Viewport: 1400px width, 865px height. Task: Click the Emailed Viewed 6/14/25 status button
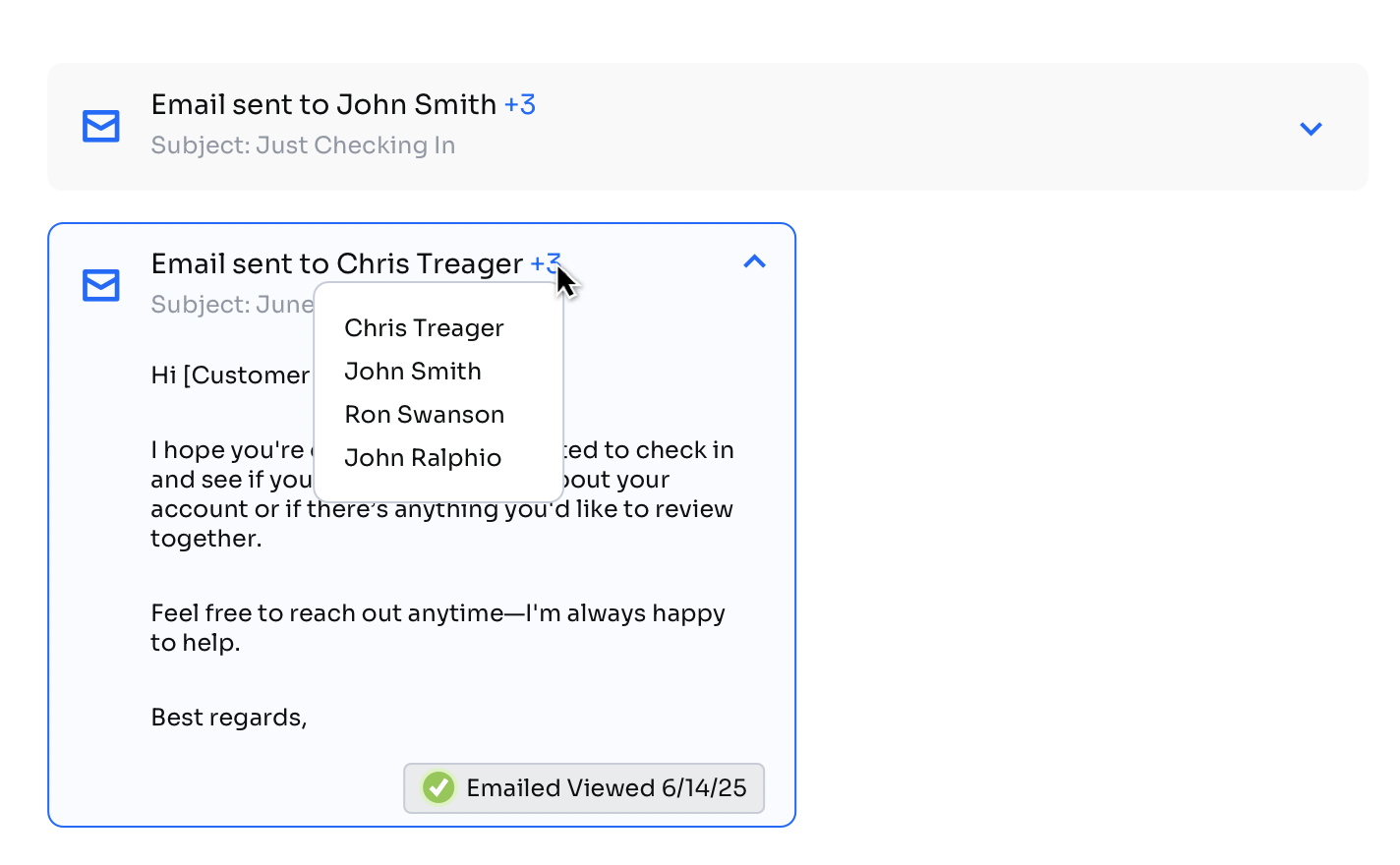[606, 788]
